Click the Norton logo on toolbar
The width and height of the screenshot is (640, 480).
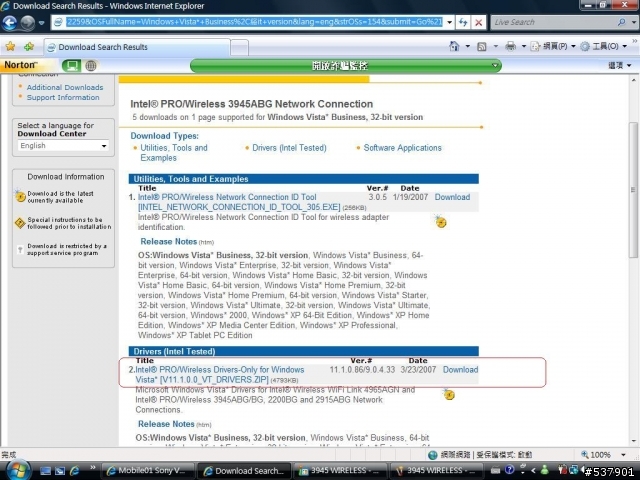(20, 65)
